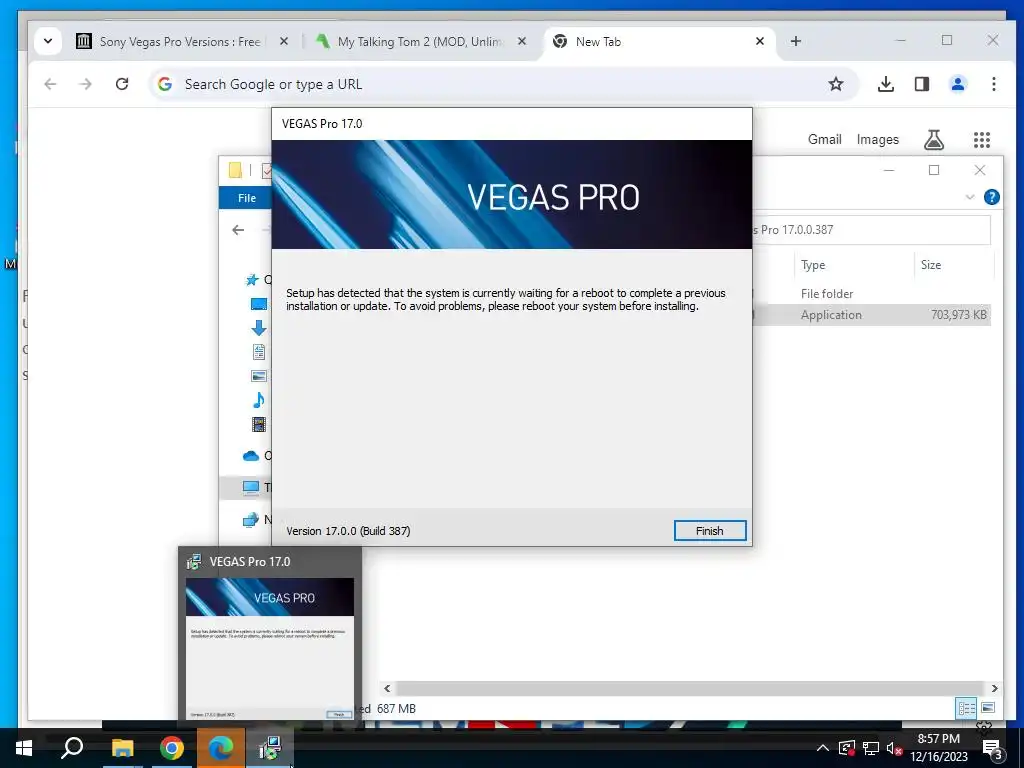The width and height of the screenshot is (1024, 768).
Task: Open Documents icon in Explorer sidebar
Action: [x=259, y=352]
